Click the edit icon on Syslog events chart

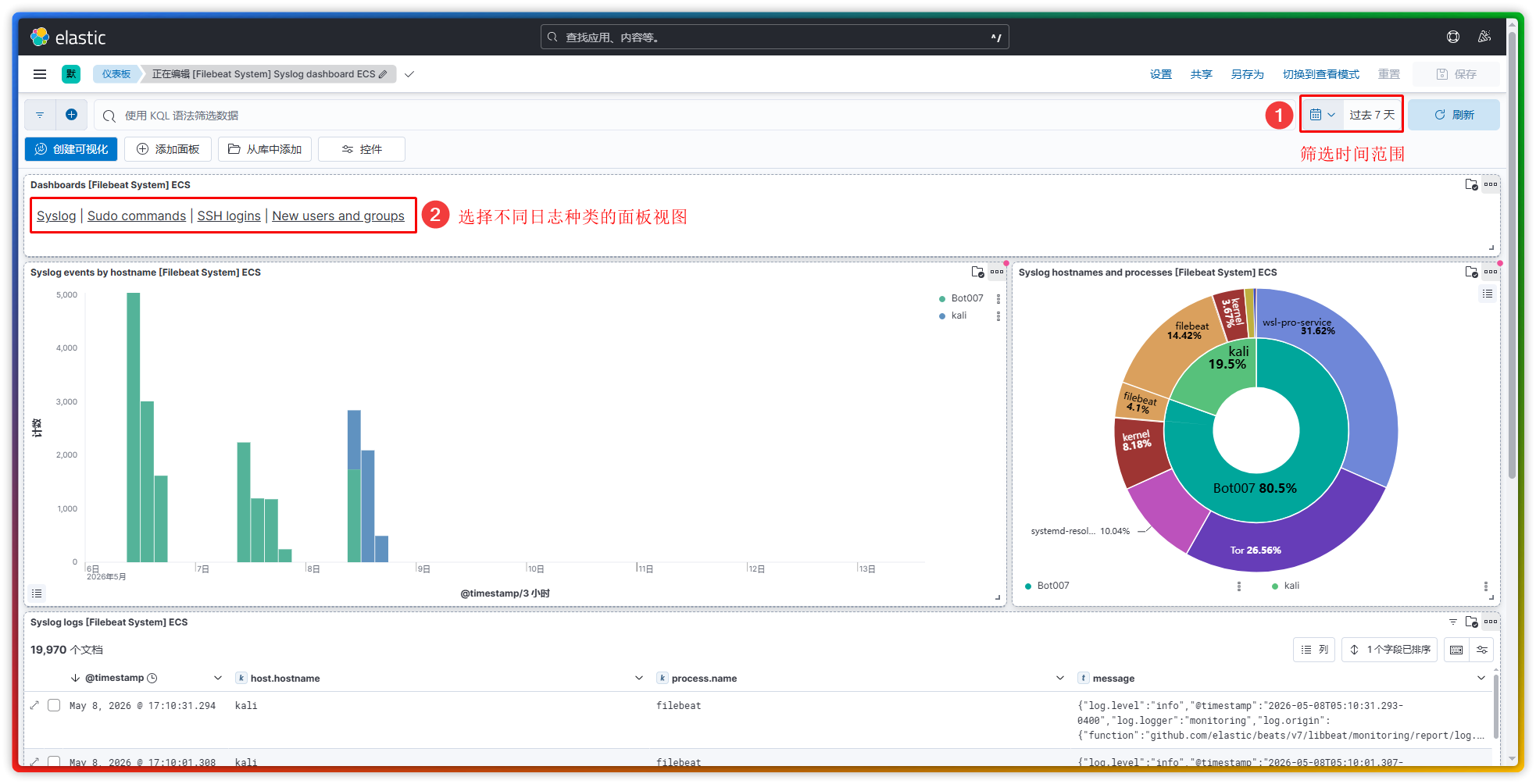click(x=977, y=273)
